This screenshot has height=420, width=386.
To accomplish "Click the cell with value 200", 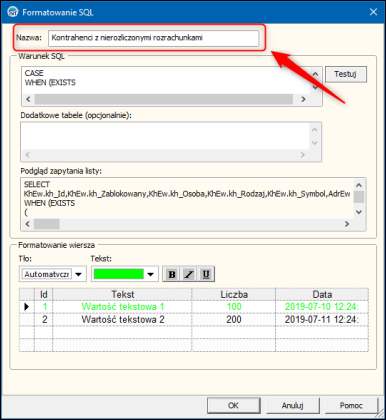I will (x=234, y=320).
